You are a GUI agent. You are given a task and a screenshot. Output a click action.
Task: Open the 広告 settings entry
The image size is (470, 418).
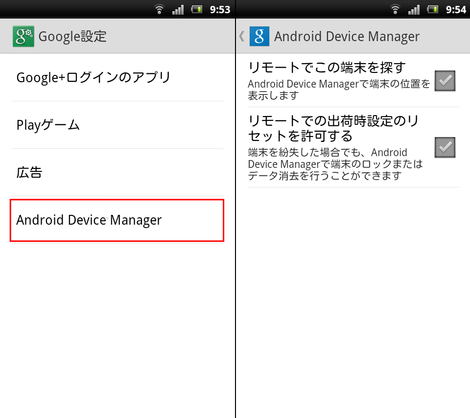click(x=117, y=172)
